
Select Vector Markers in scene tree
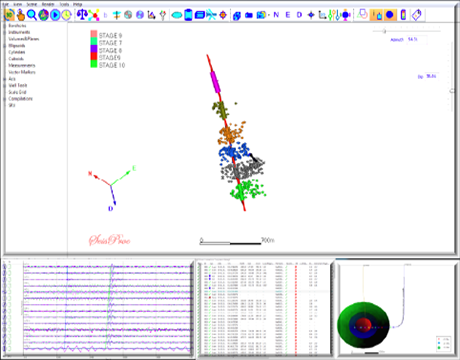pos(22,72)
